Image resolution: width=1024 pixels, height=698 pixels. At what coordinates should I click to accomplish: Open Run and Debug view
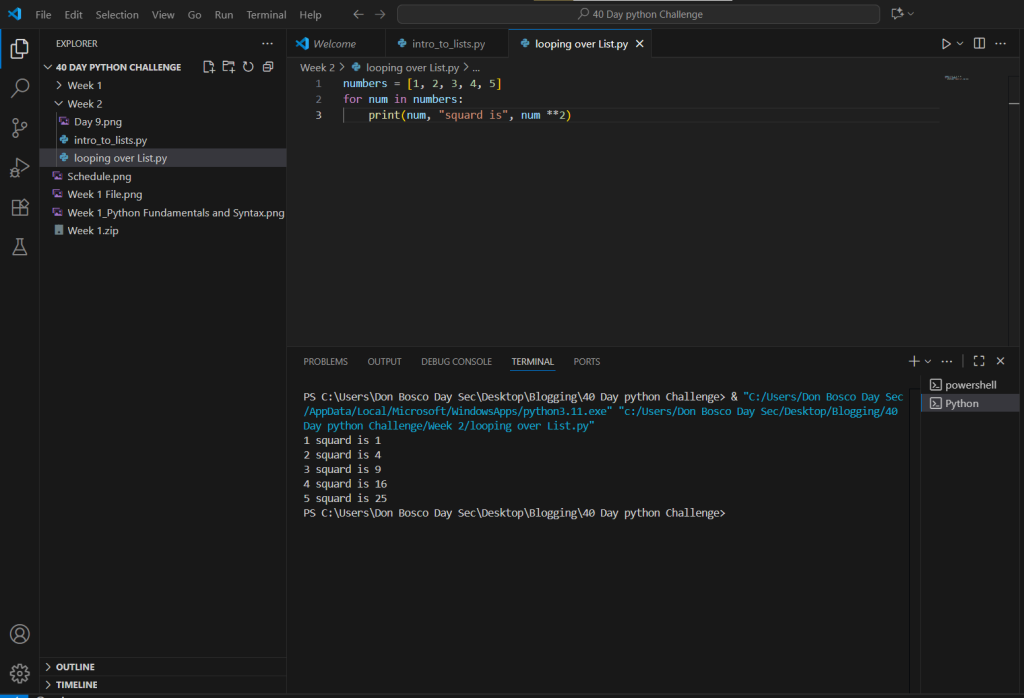coord(19,167)
